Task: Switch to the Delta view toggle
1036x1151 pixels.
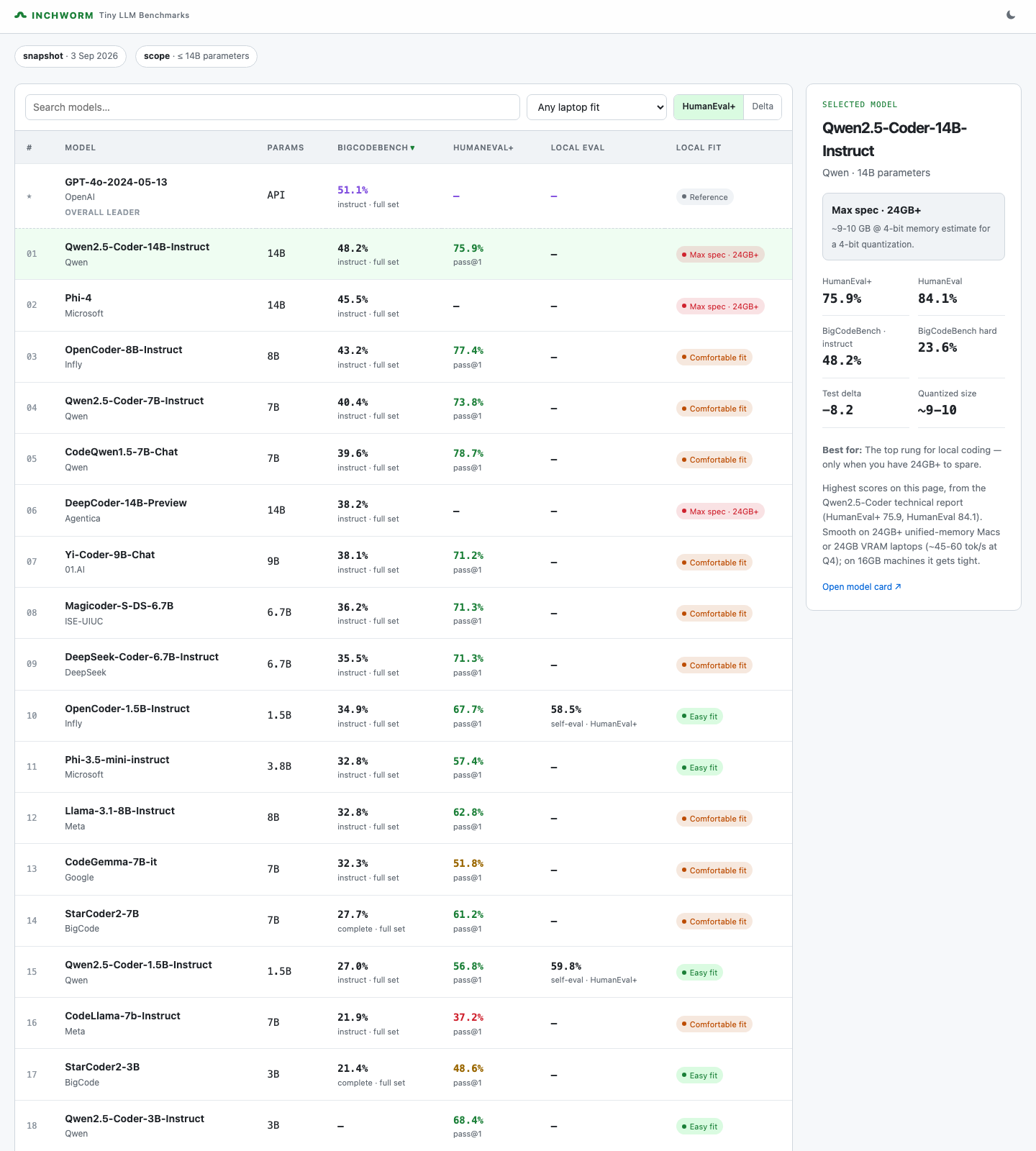Action: tap(763, 106)
